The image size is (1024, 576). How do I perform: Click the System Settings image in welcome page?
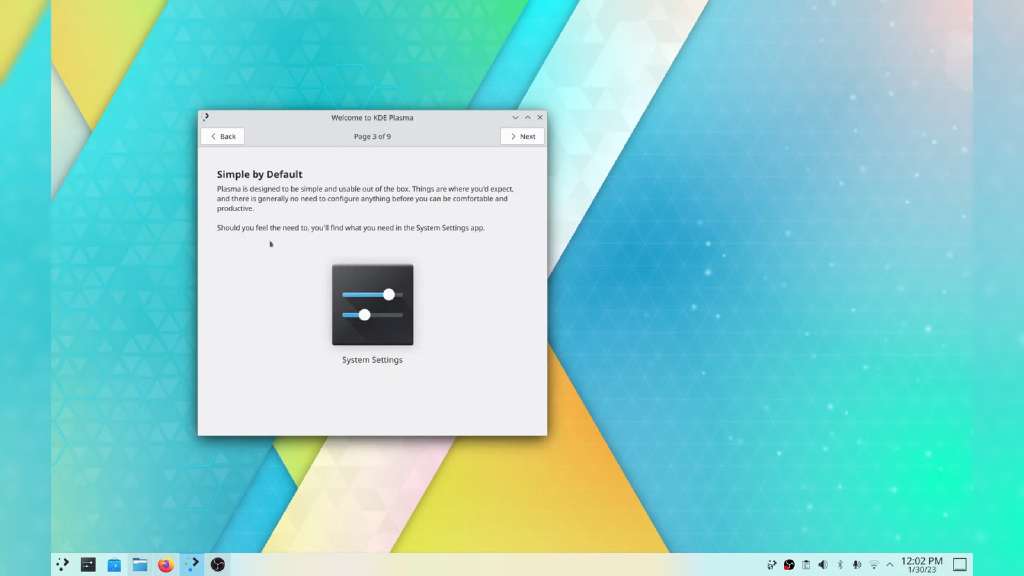[372, 304]
